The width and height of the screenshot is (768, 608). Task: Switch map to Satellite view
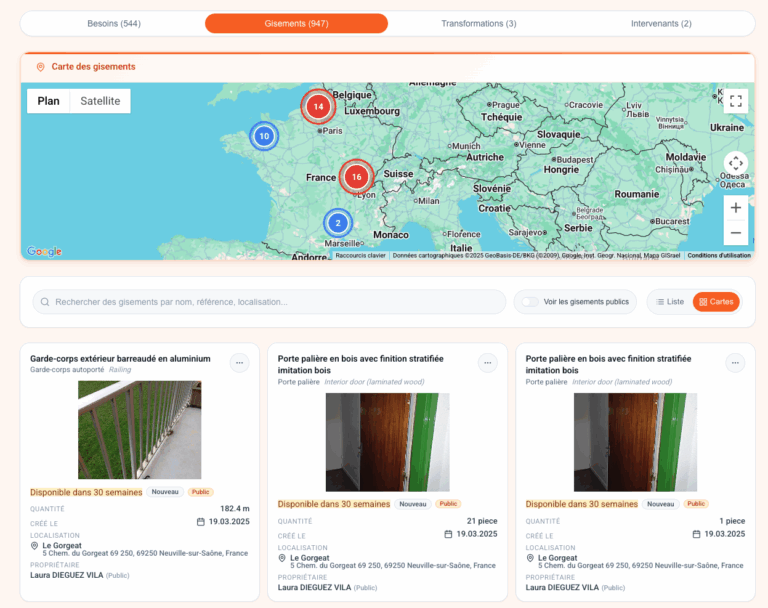pos(100,101)
